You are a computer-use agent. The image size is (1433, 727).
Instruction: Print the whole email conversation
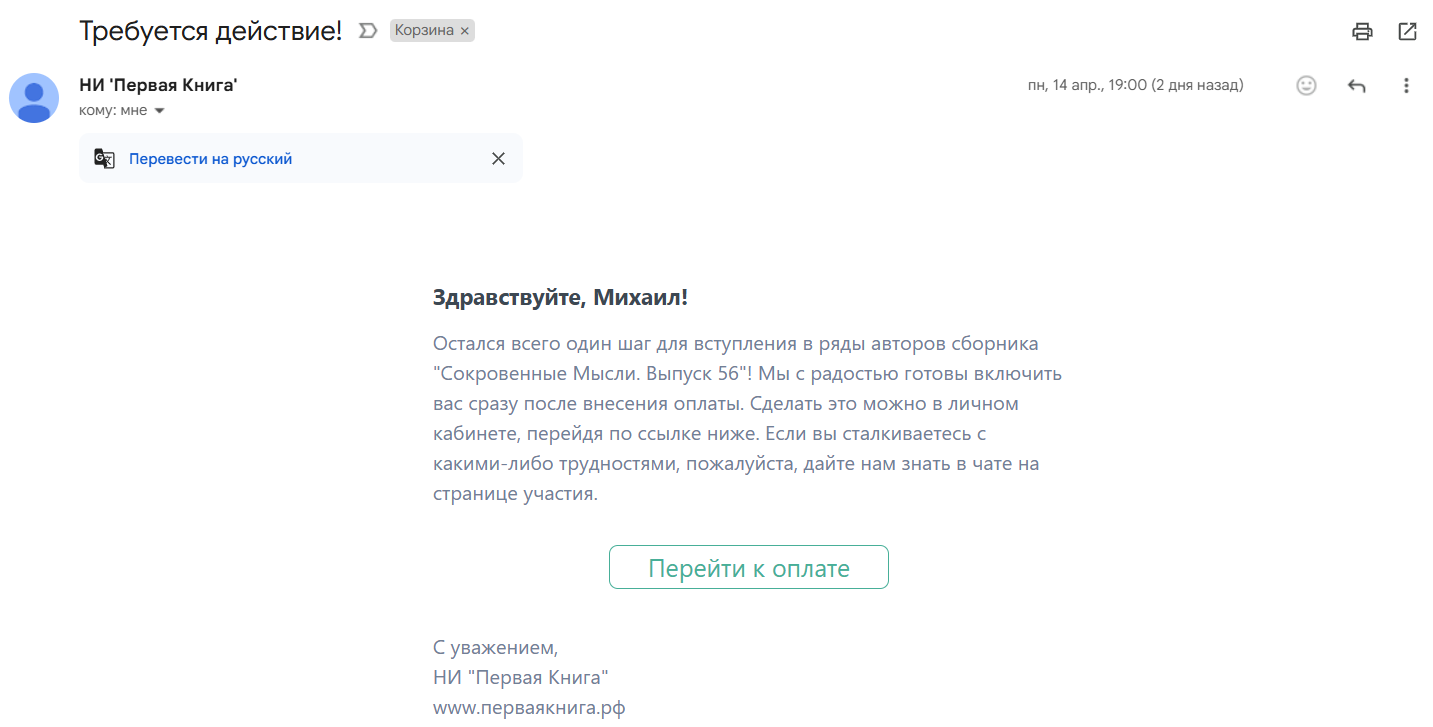point(1362,31)
